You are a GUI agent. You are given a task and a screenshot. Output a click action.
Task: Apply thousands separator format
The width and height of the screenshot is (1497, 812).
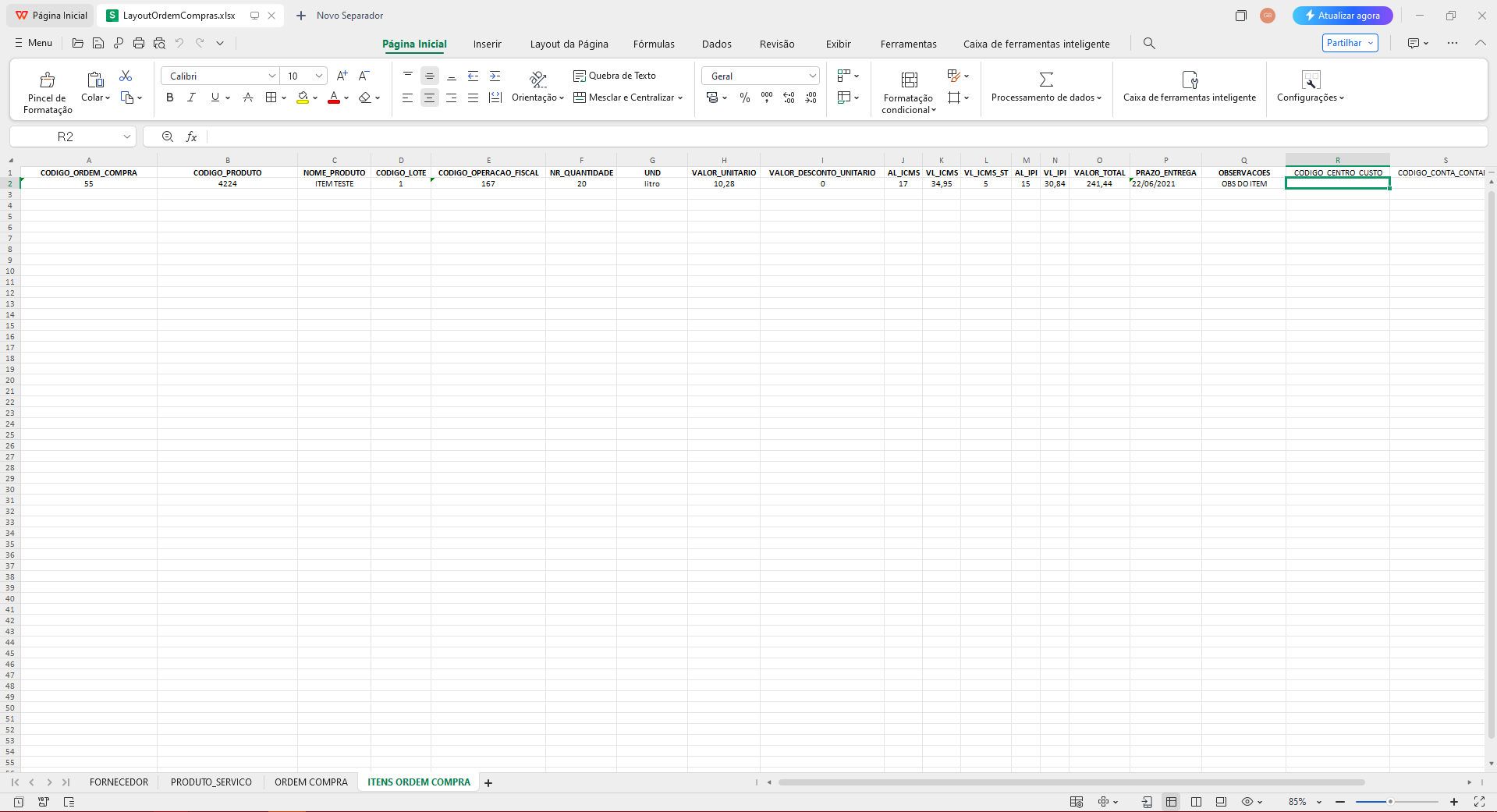click(x=767, y=98)
